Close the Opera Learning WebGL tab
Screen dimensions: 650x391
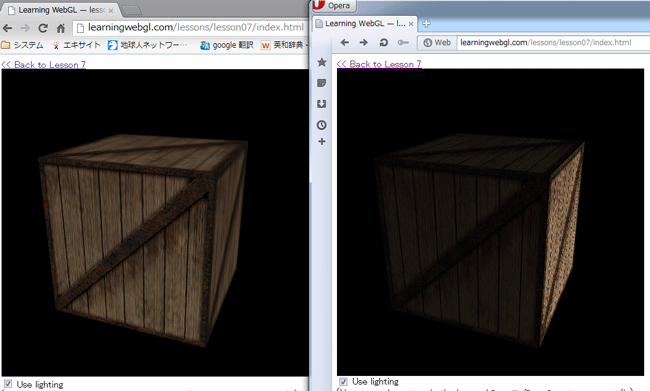click(x=411, y=24)
